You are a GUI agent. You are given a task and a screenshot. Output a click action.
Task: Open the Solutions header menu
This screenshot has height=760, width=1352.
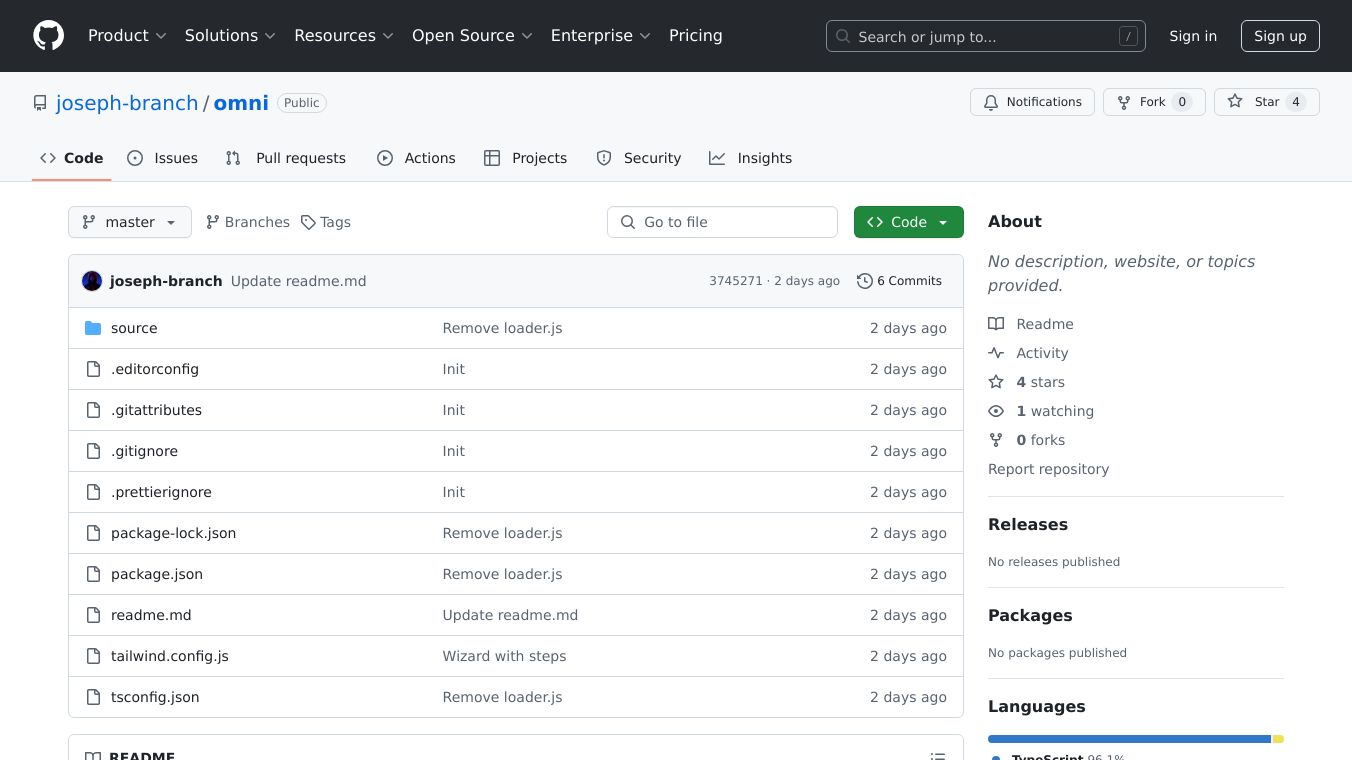pyautogui.click(x=229, y=36)
